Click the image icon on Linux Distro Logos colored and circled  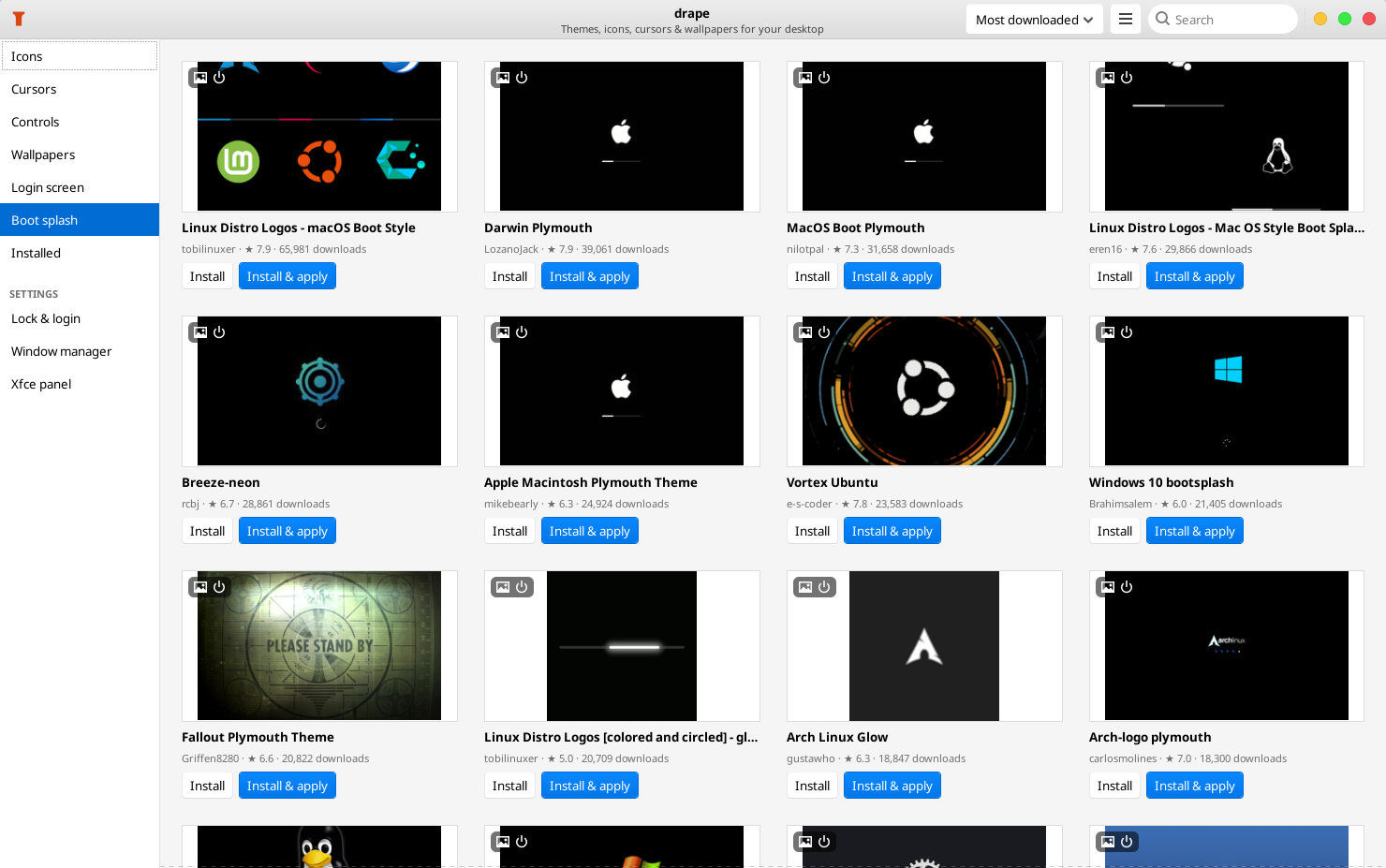pos(503,587)
